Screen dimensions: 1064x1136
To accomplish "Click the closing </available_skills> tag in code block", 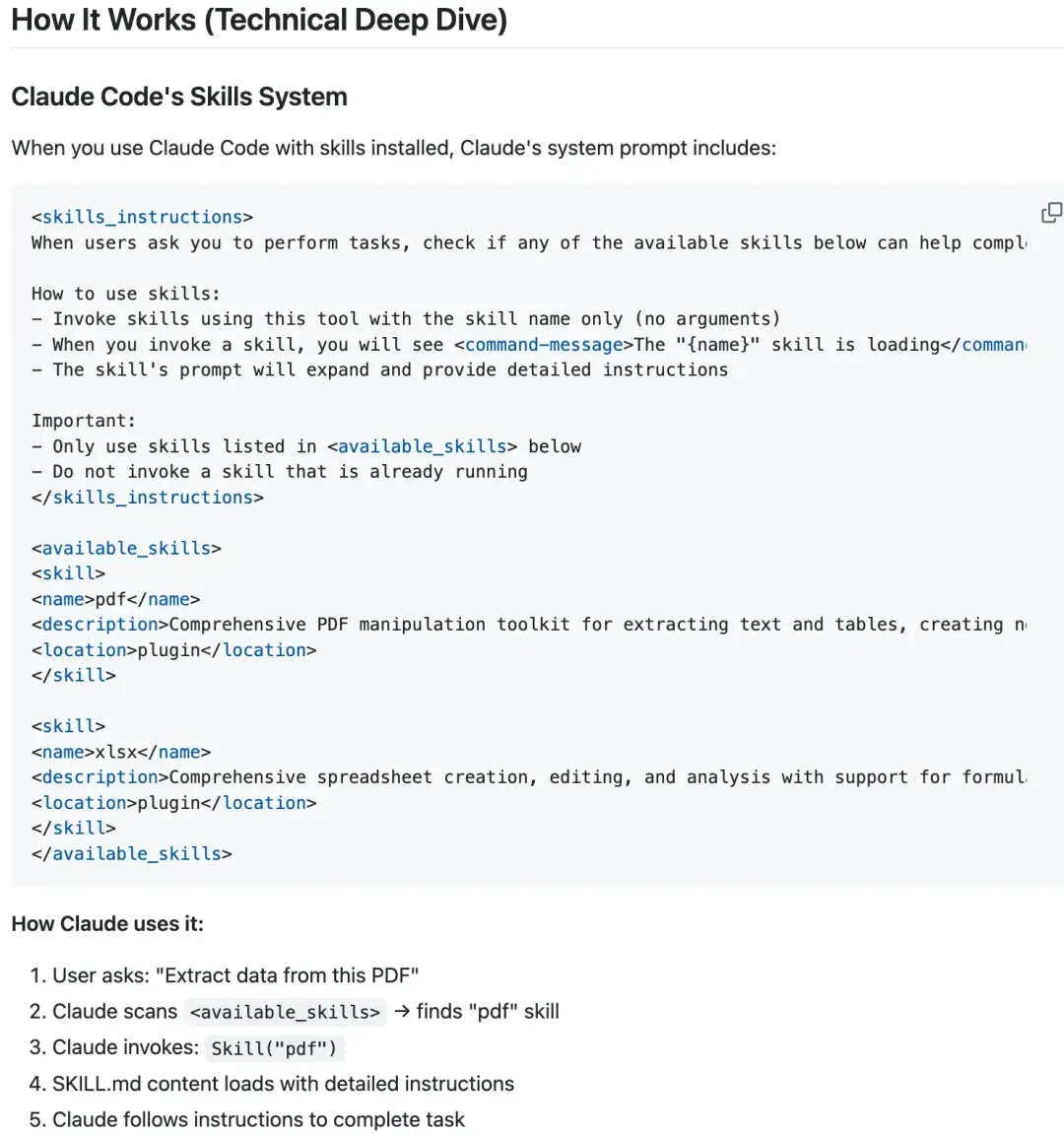I will coord(132,854).
